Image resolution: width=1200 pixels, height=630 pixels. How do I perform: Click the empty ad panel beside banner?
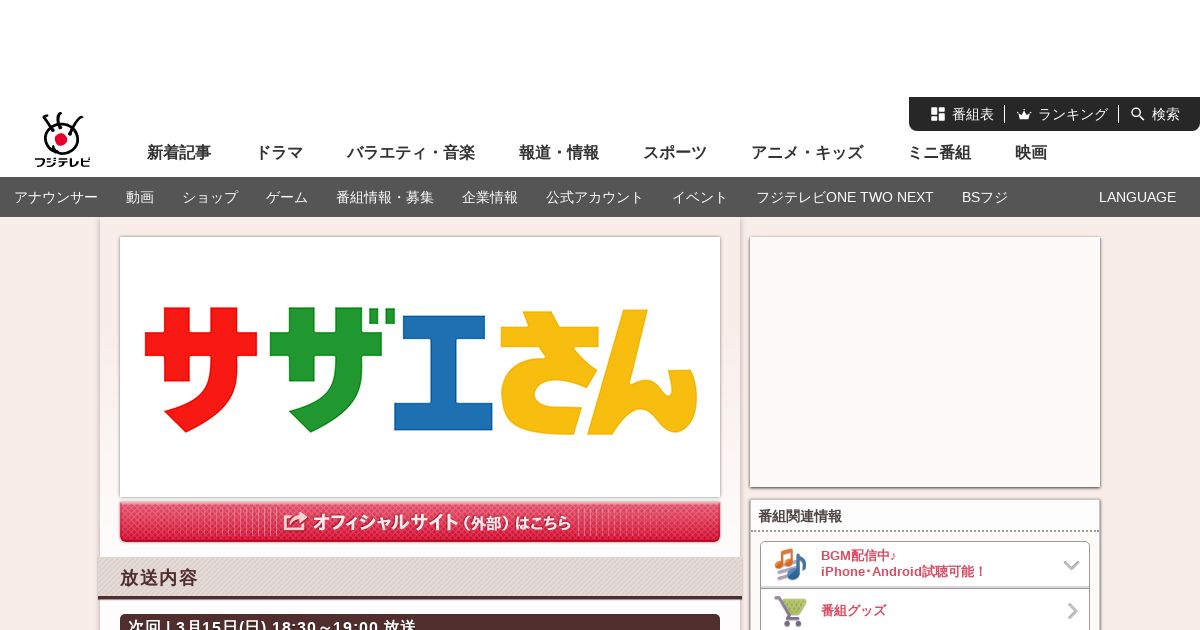coord(925,362)
